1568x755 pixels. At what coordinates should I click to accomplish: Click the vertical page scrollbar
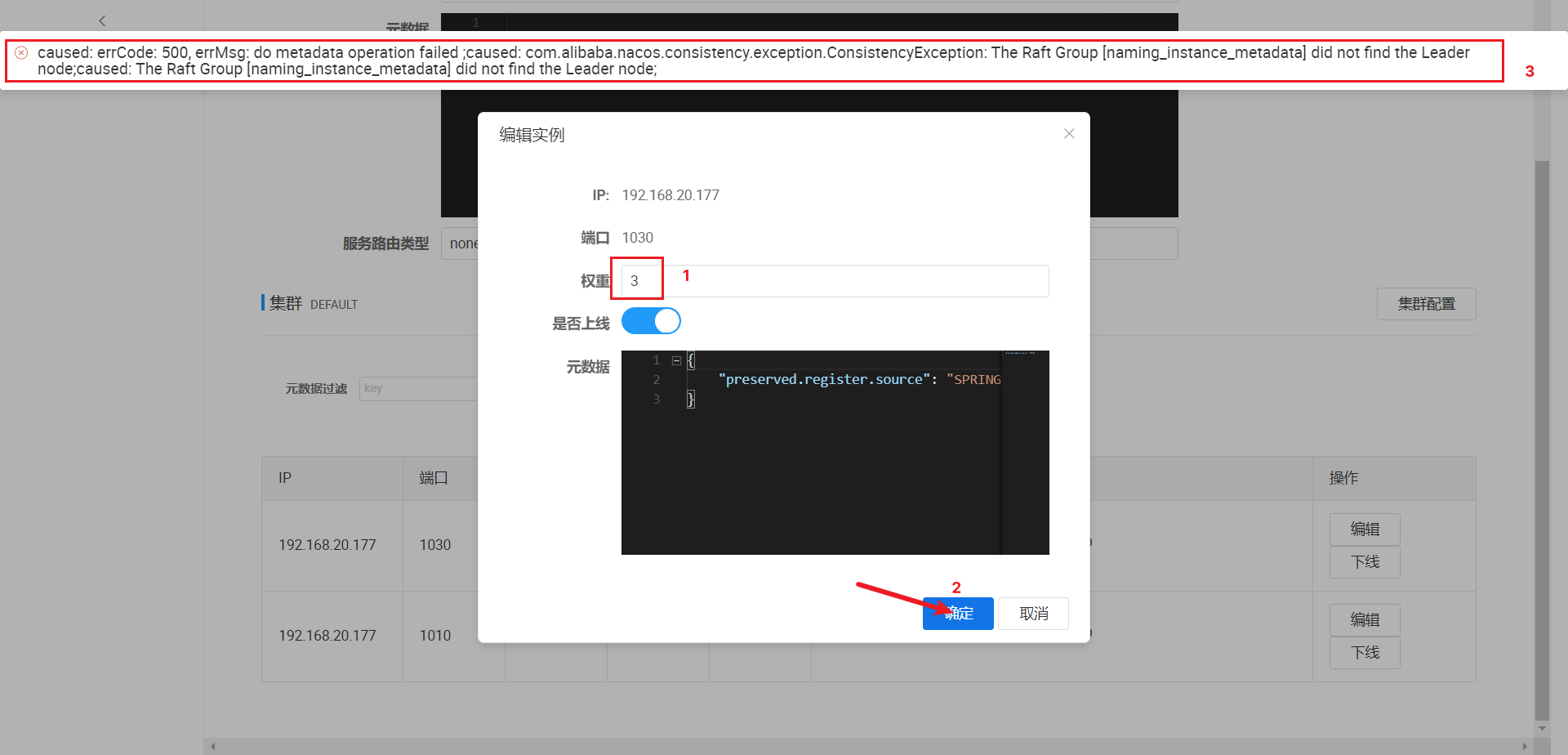coord(1542,439)
